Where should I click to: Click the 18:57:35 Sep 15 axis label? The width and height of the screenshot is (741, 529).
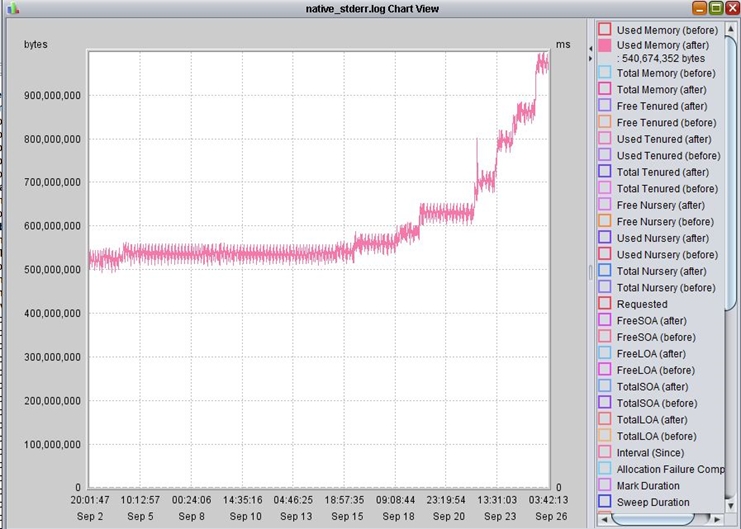tap(347, 508)
